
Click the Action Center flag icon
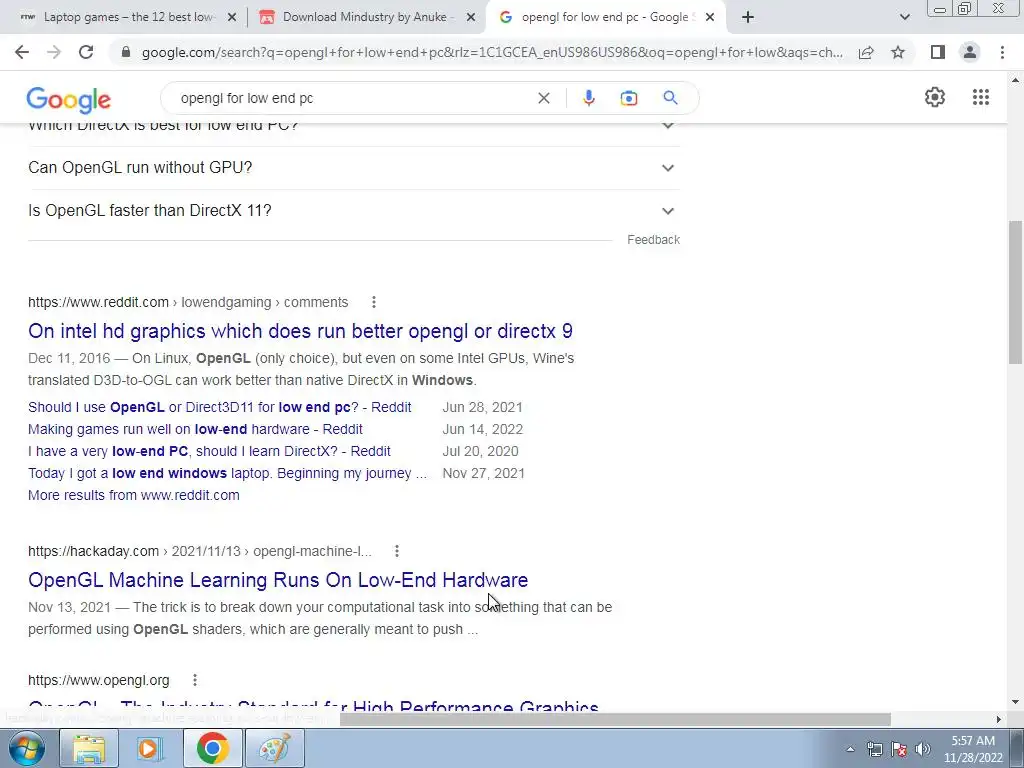pos(898,749)
